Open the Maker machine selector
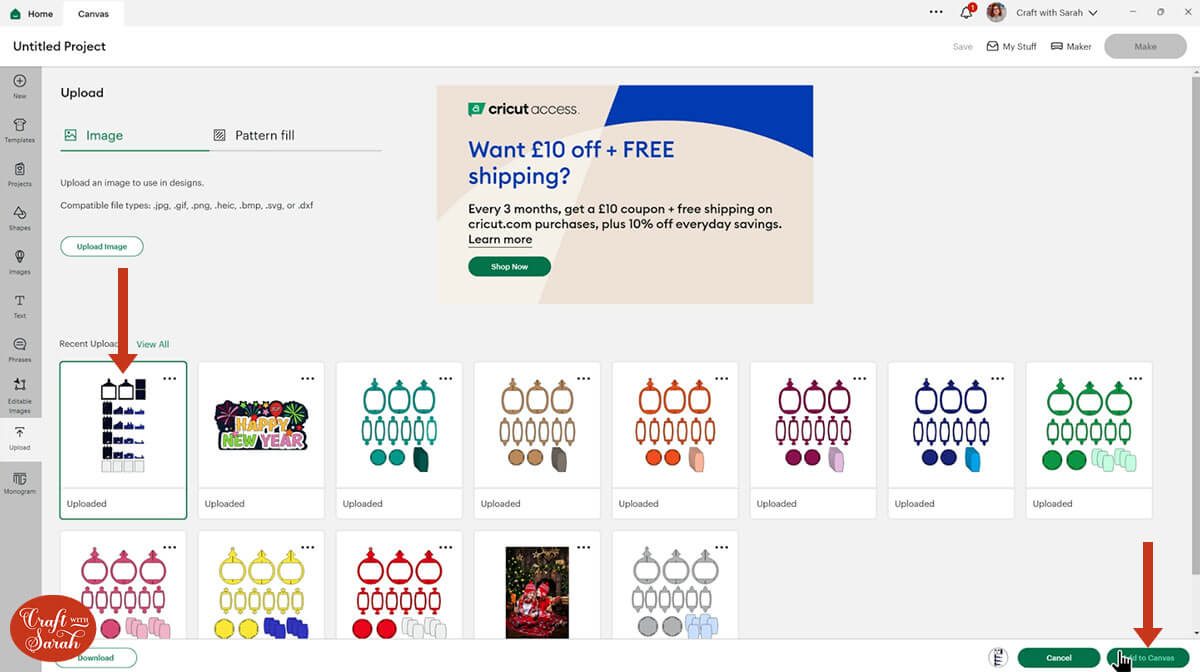The width and height of the screenshot is (1200, 672). click(x=1071, y=46)
